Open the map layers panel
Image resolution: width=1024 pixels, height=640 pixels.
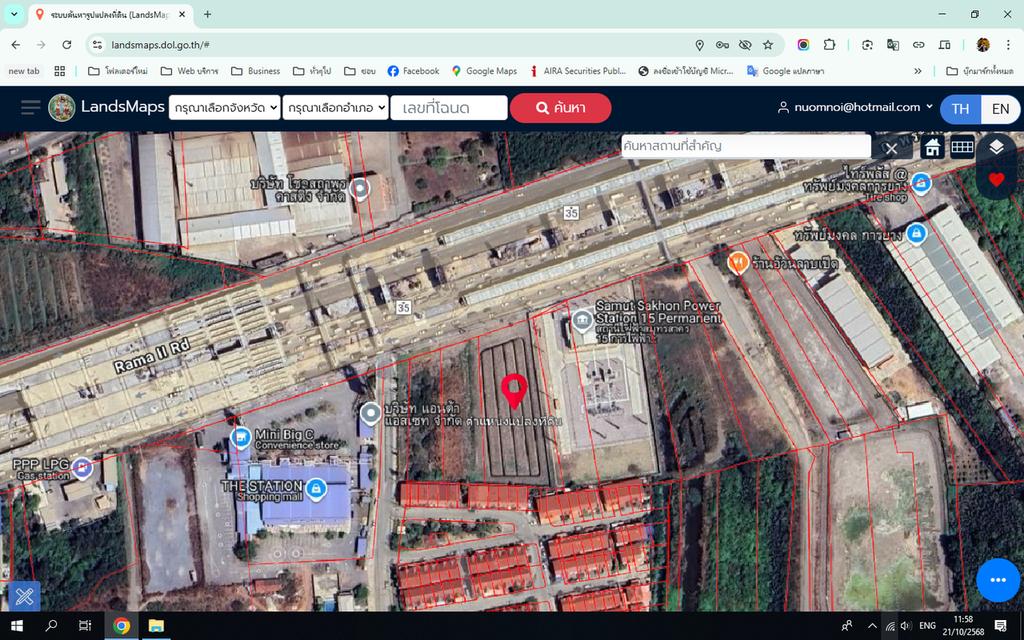[995, 147]
